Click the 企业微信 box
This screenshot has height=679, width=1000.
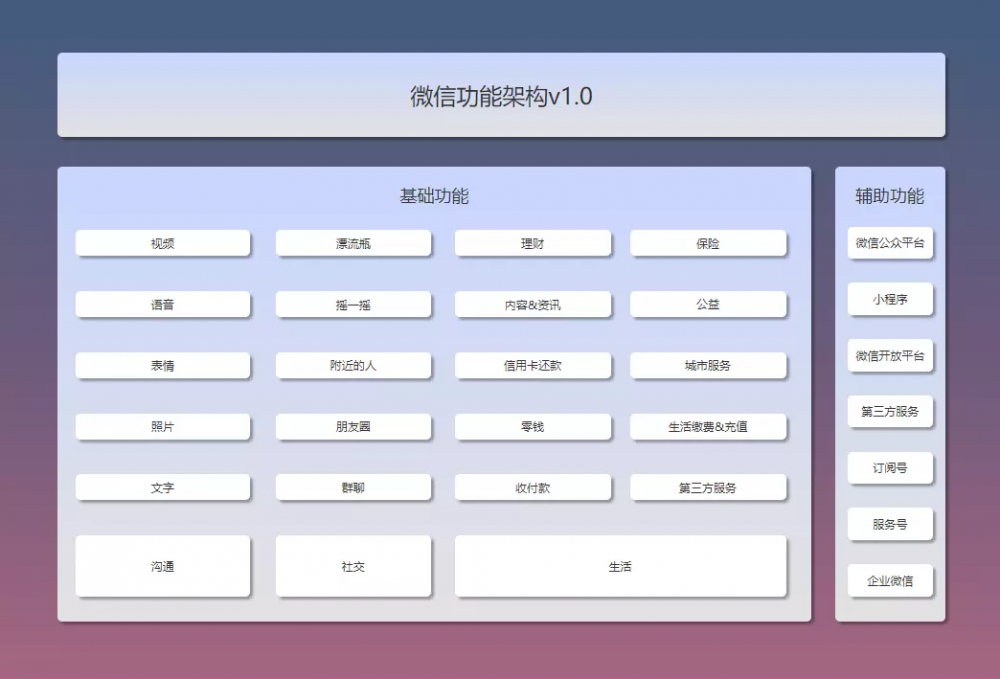(x=889, y=580)
